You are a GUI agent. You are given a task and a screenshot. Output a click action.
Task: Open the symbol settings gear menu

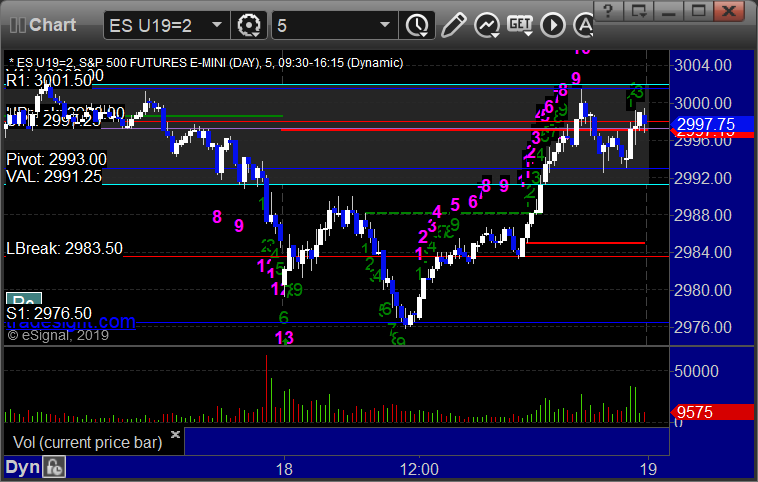[249, 25]
